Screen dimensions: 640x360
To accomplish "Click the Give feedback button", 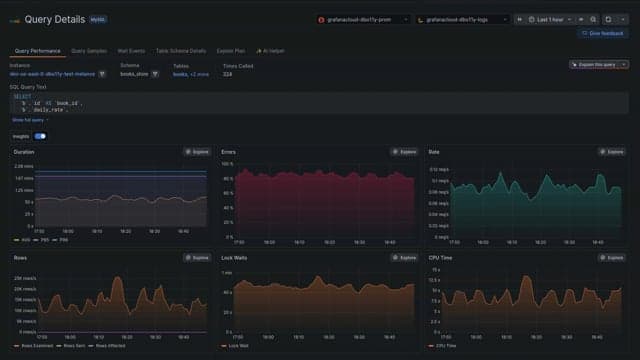I will [602, 33].
